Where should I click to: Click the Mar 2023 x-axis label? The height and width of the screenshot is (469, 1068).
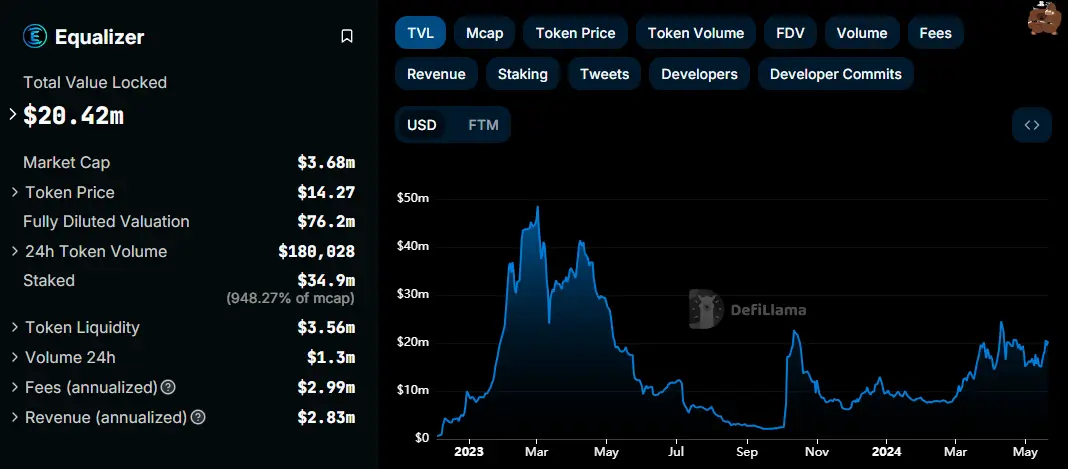click(537, 452)
